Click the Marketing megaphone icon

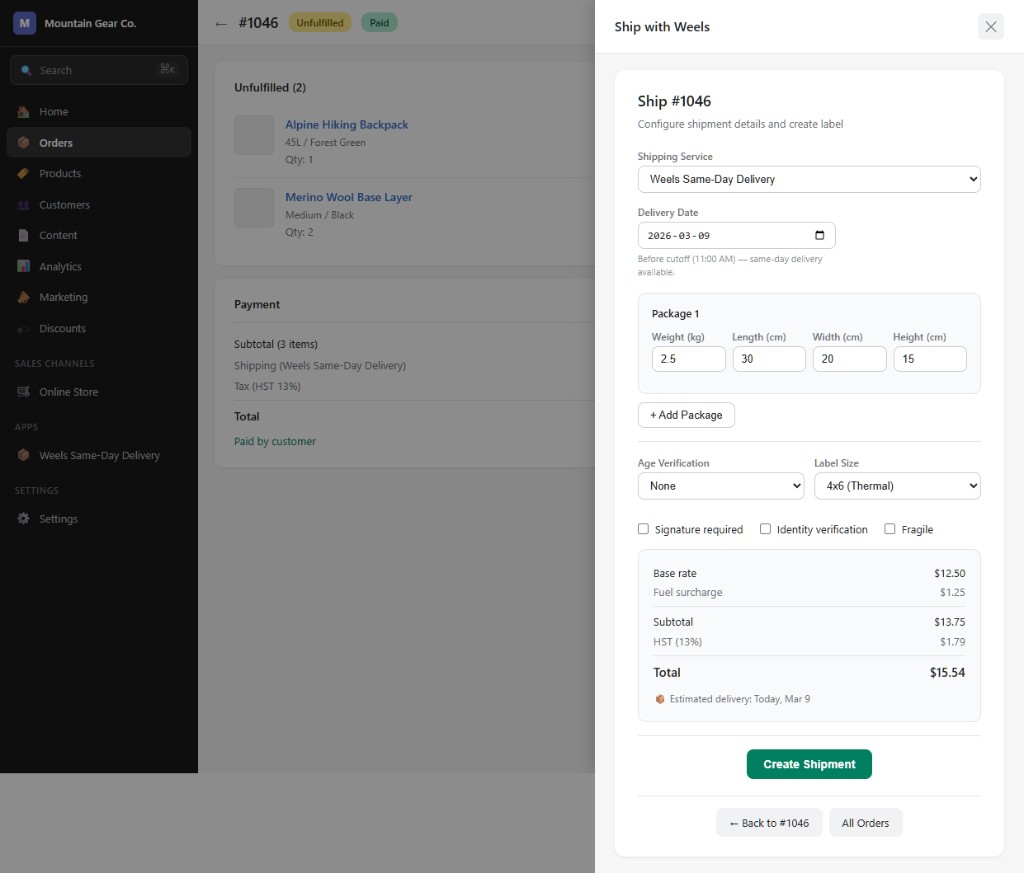(25, 297)
